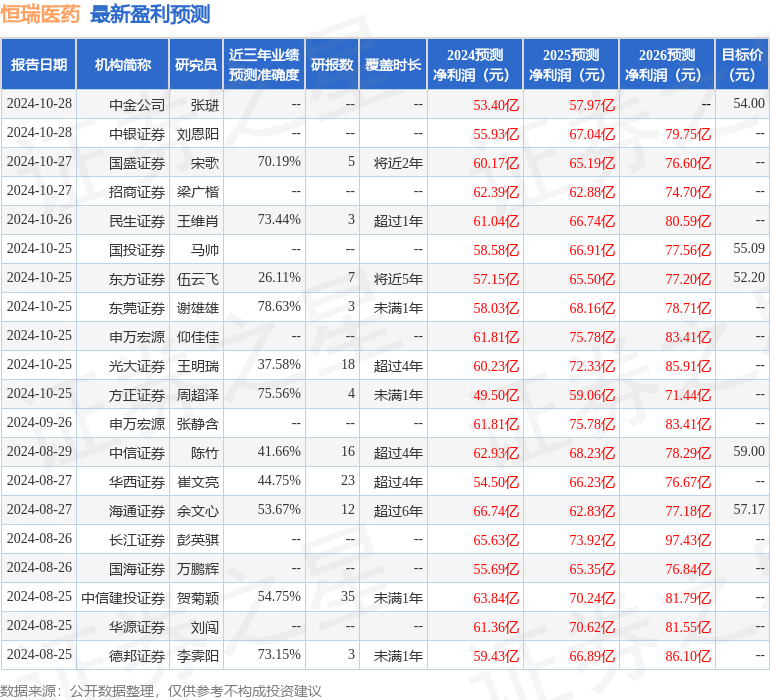Click the 86.10亿 forecast value
The height and width of the screenshot is (700, 770).
[688, 655]
